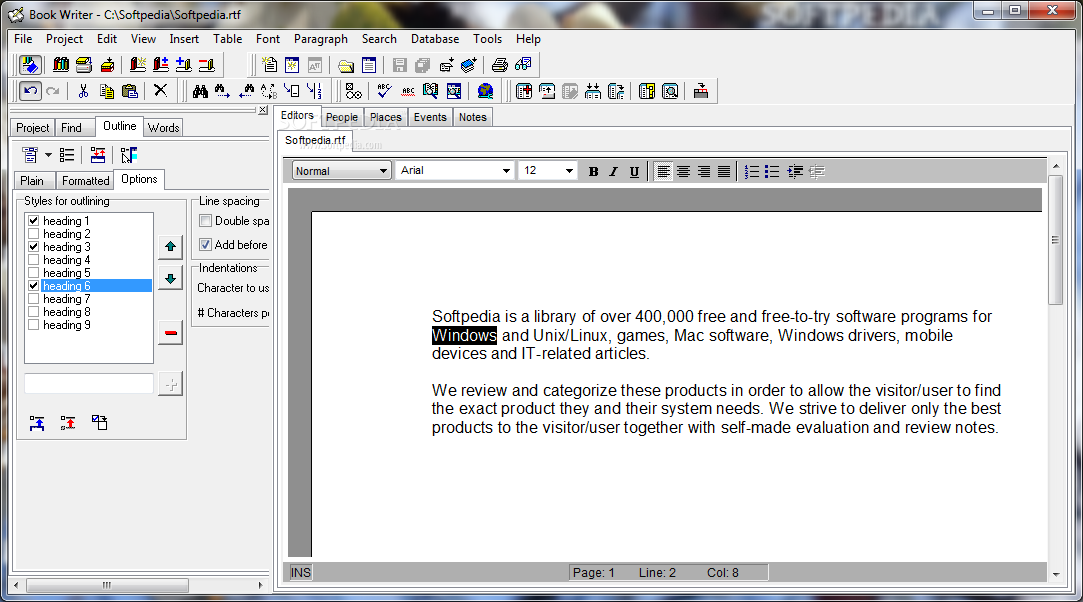Click the Print icon
Viewport: 1083px width, 602px height.
coord(500,65)
